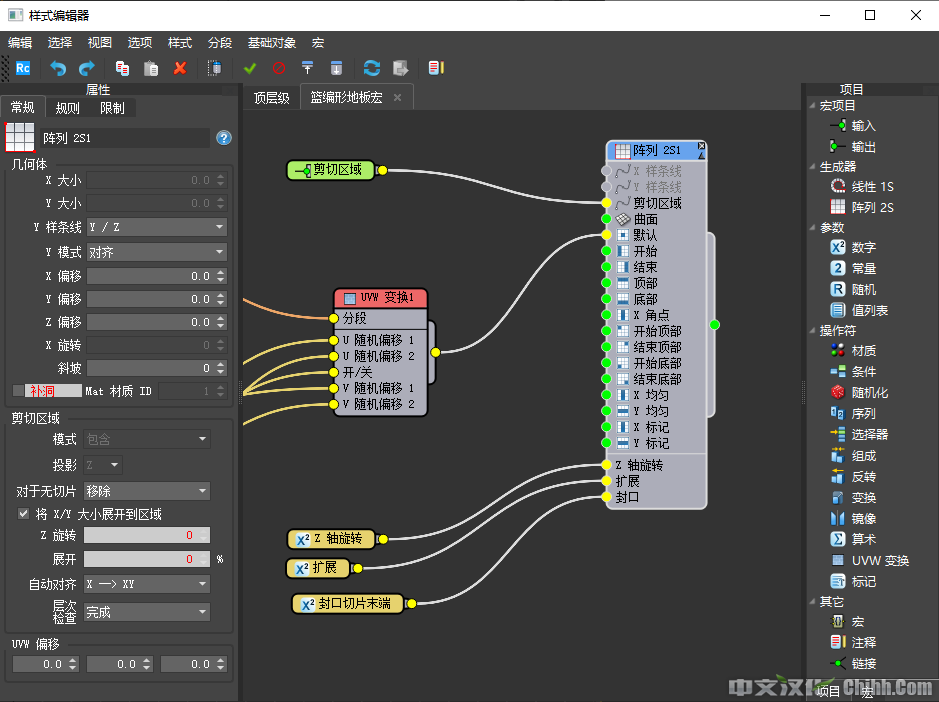This screenshot has height=702, width=939.
Task: Click the undo arrow in the toolbar
Action: click(58, 68)
